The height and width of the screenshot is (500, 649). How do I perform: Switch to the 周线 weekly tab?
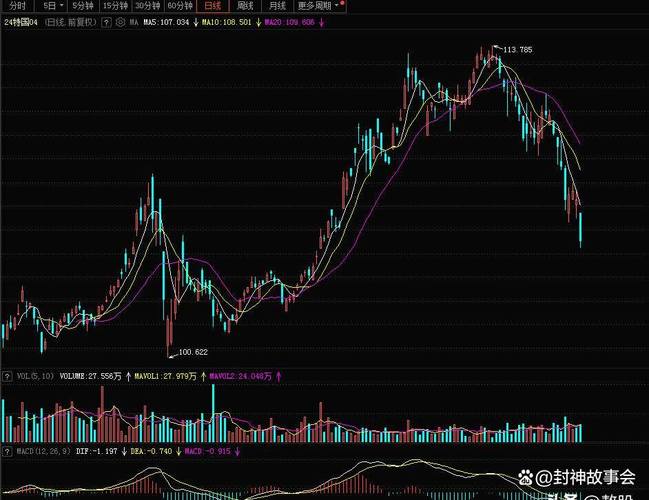[245, 6]
